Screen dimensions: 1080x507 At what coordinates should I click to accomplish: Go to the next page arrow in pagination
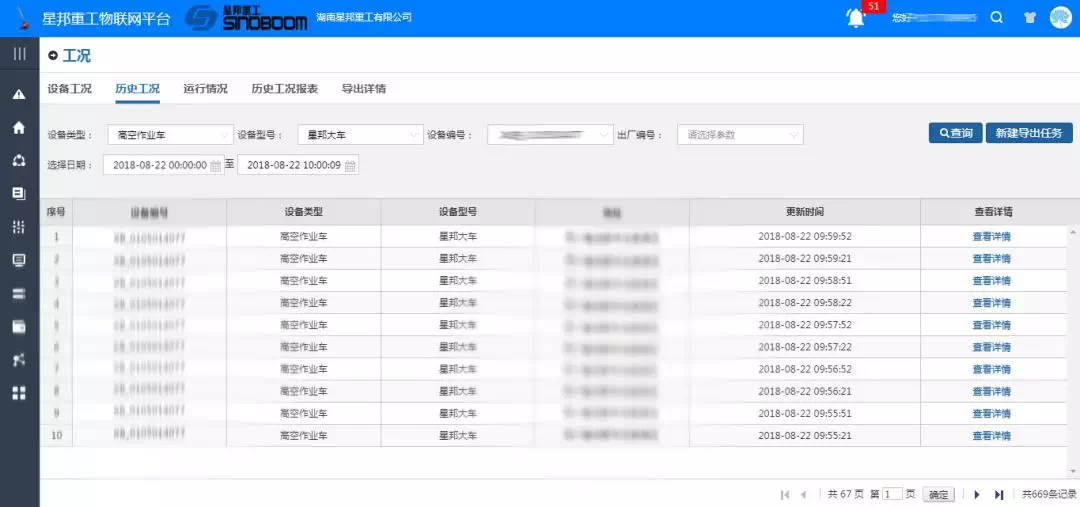pos(977,494)
